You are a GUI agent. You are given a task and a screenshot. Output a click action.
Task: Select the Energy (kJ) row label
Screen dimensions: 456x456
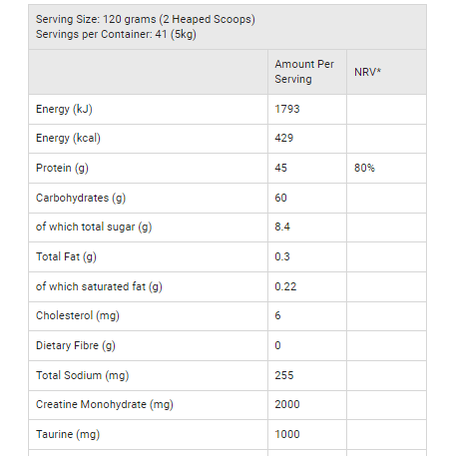(64, 109)
